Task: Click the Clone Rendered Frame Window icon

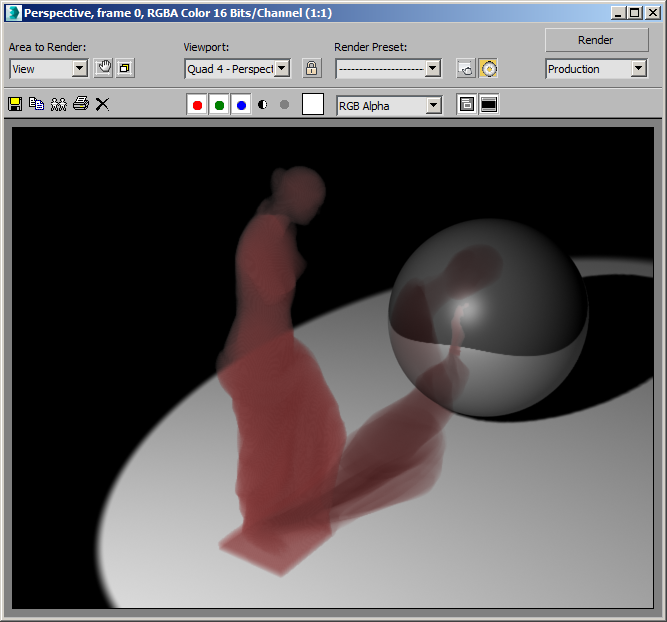Action: point(59,104)
